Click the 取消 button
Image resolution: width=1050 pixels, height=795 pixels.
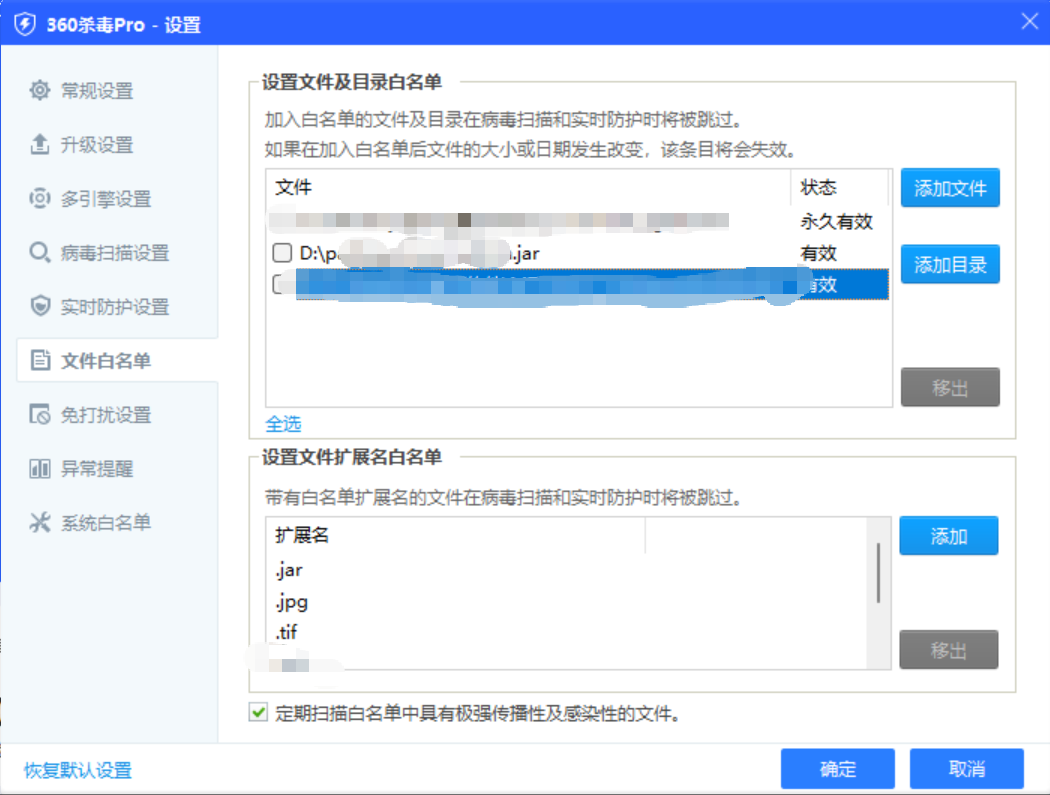966,769
